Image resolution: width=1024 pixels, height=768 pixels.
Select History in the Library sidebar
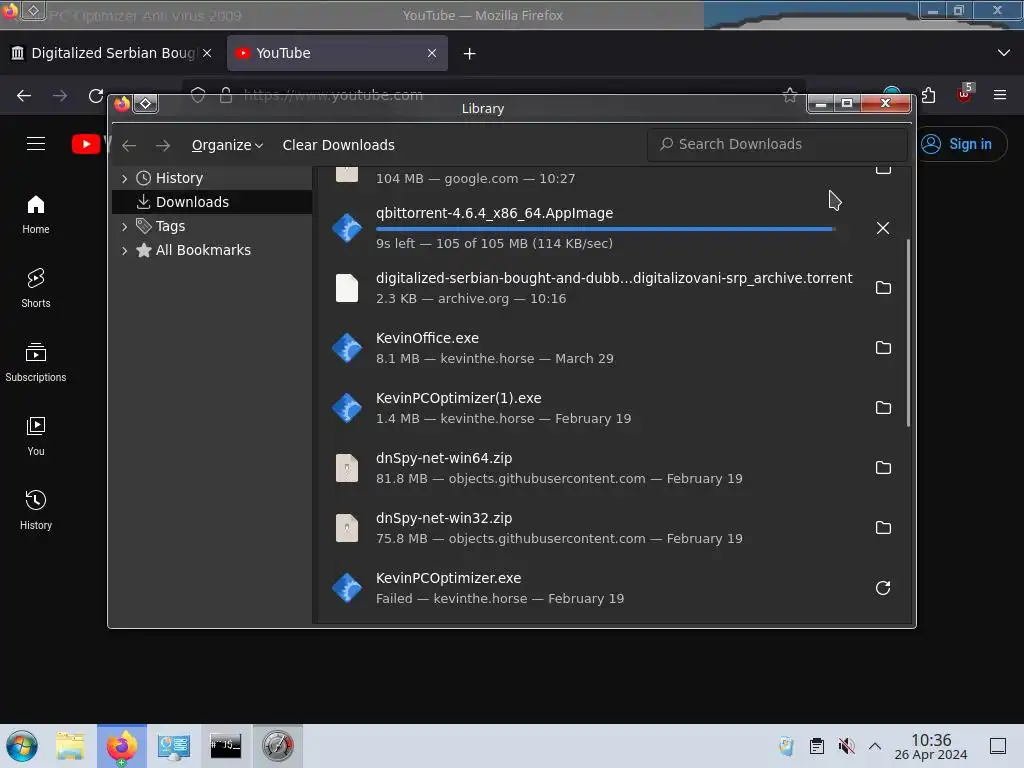(x=212, y=178)
